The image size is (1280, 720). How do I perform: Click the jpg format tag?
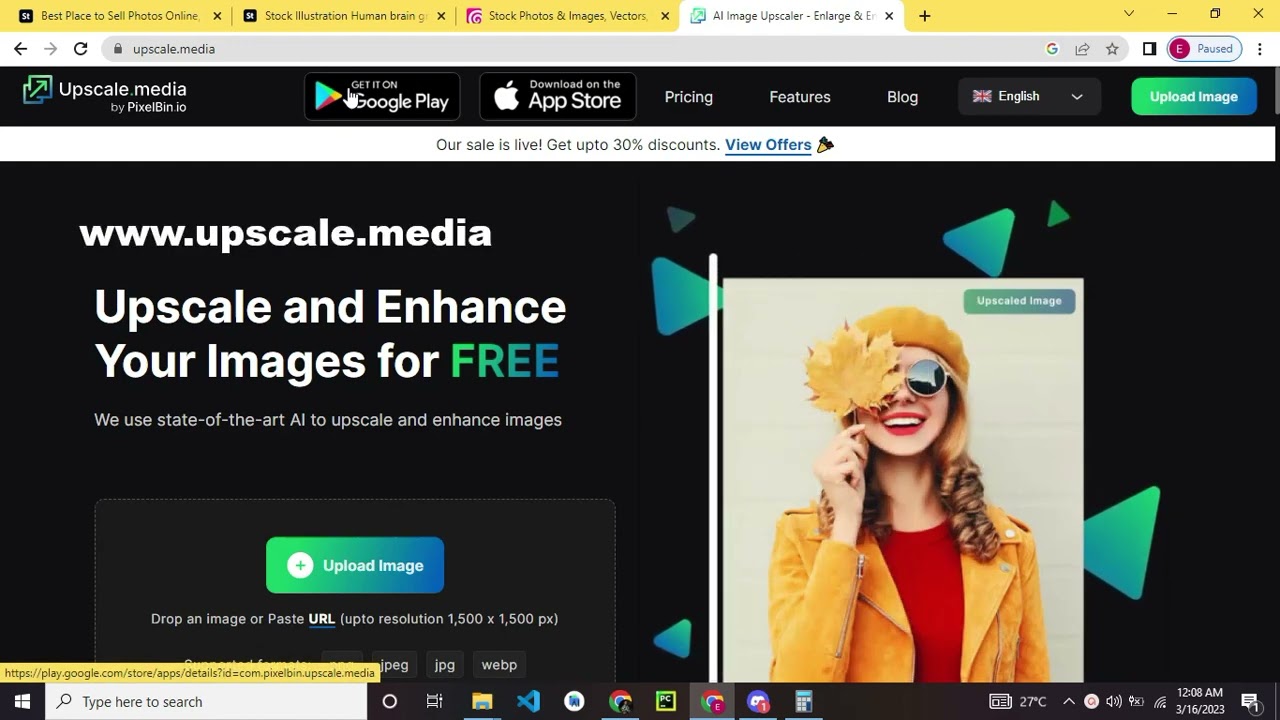(x=445, y=665)
